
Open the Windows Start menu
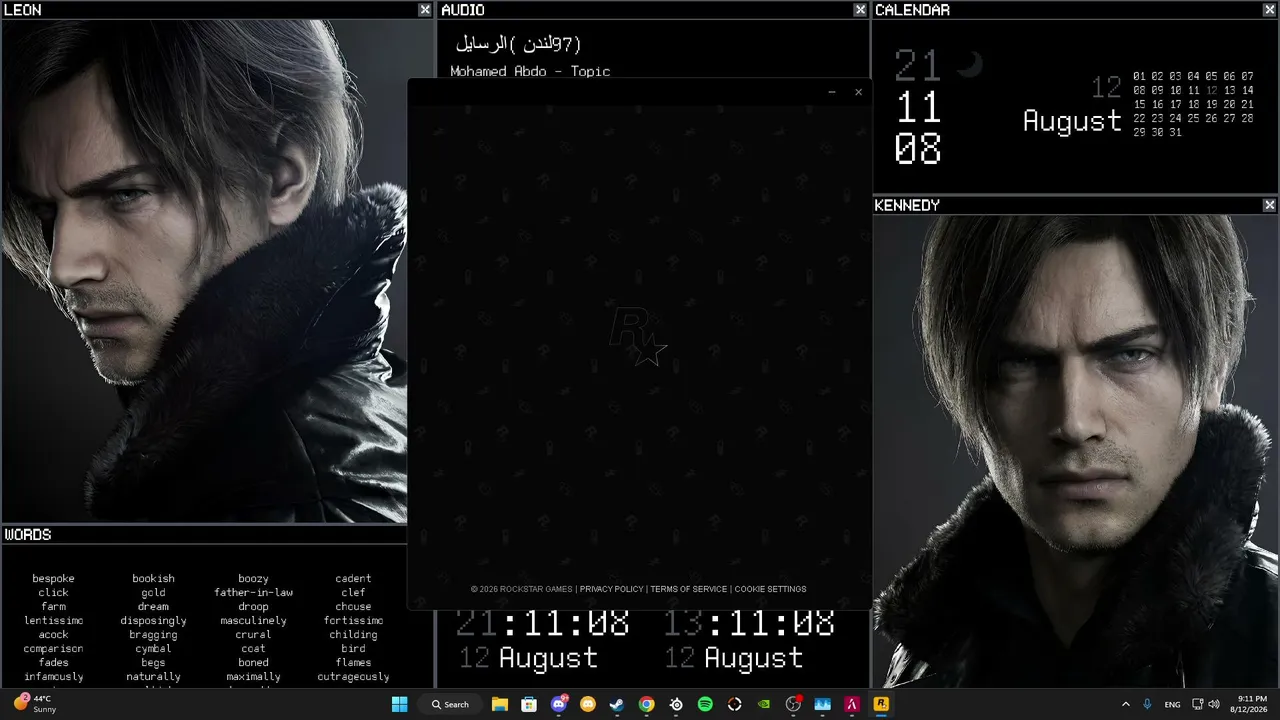399,704
